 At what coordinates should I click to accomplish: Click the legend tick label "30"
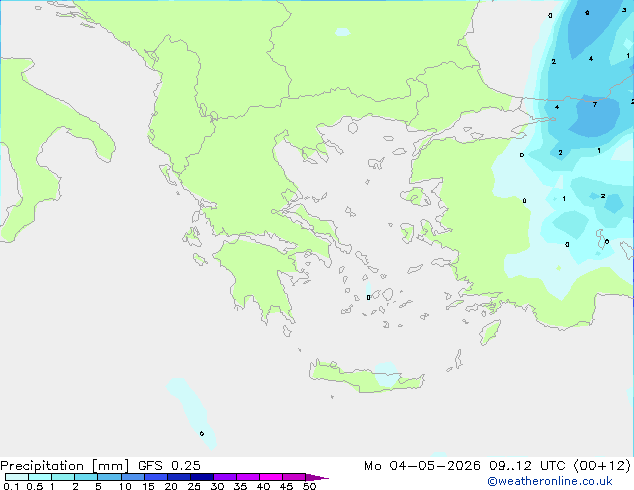(217, 486)
